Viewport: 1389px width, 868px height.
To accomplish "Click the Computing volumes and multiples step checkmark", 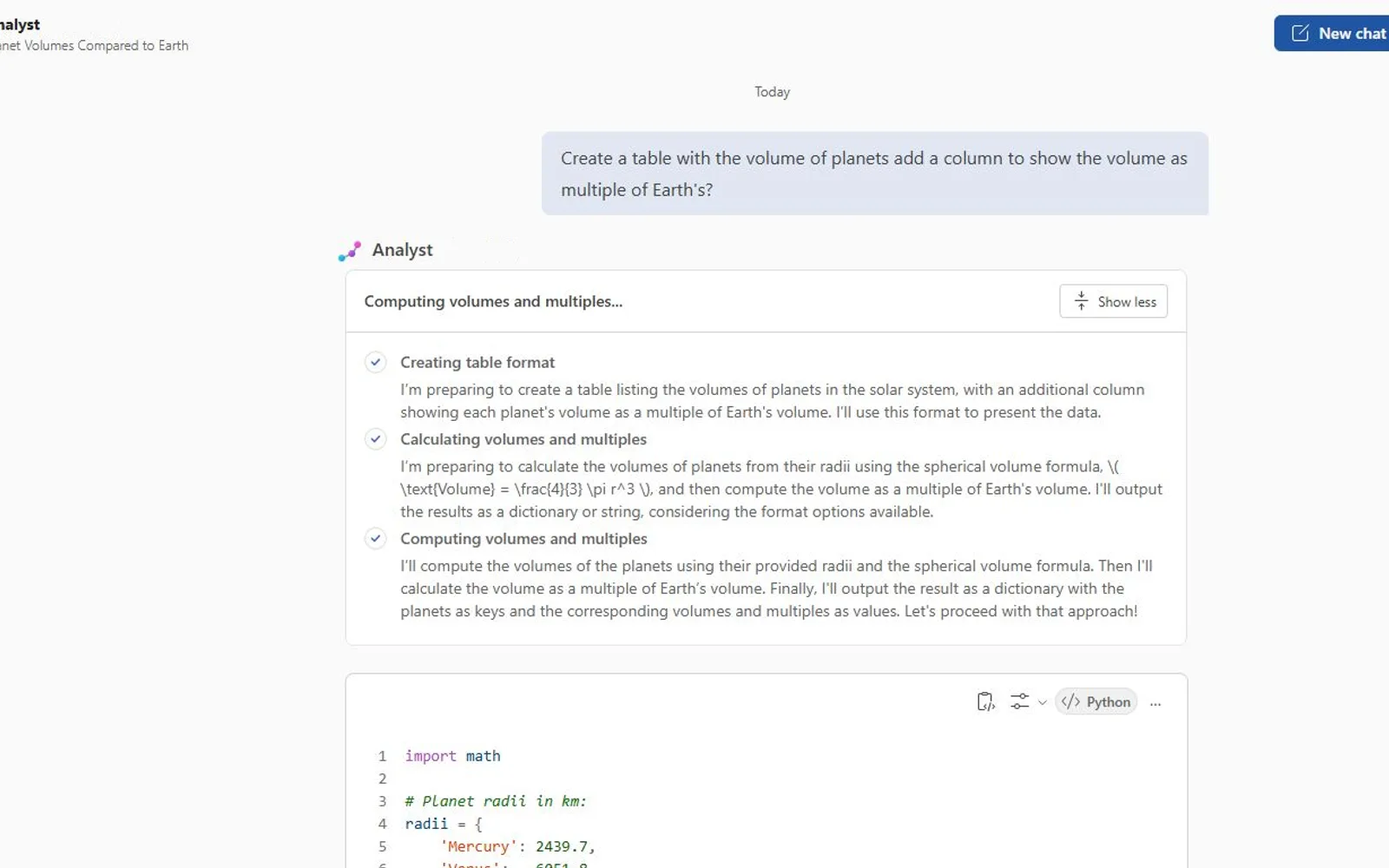I will tap(375, 538).
